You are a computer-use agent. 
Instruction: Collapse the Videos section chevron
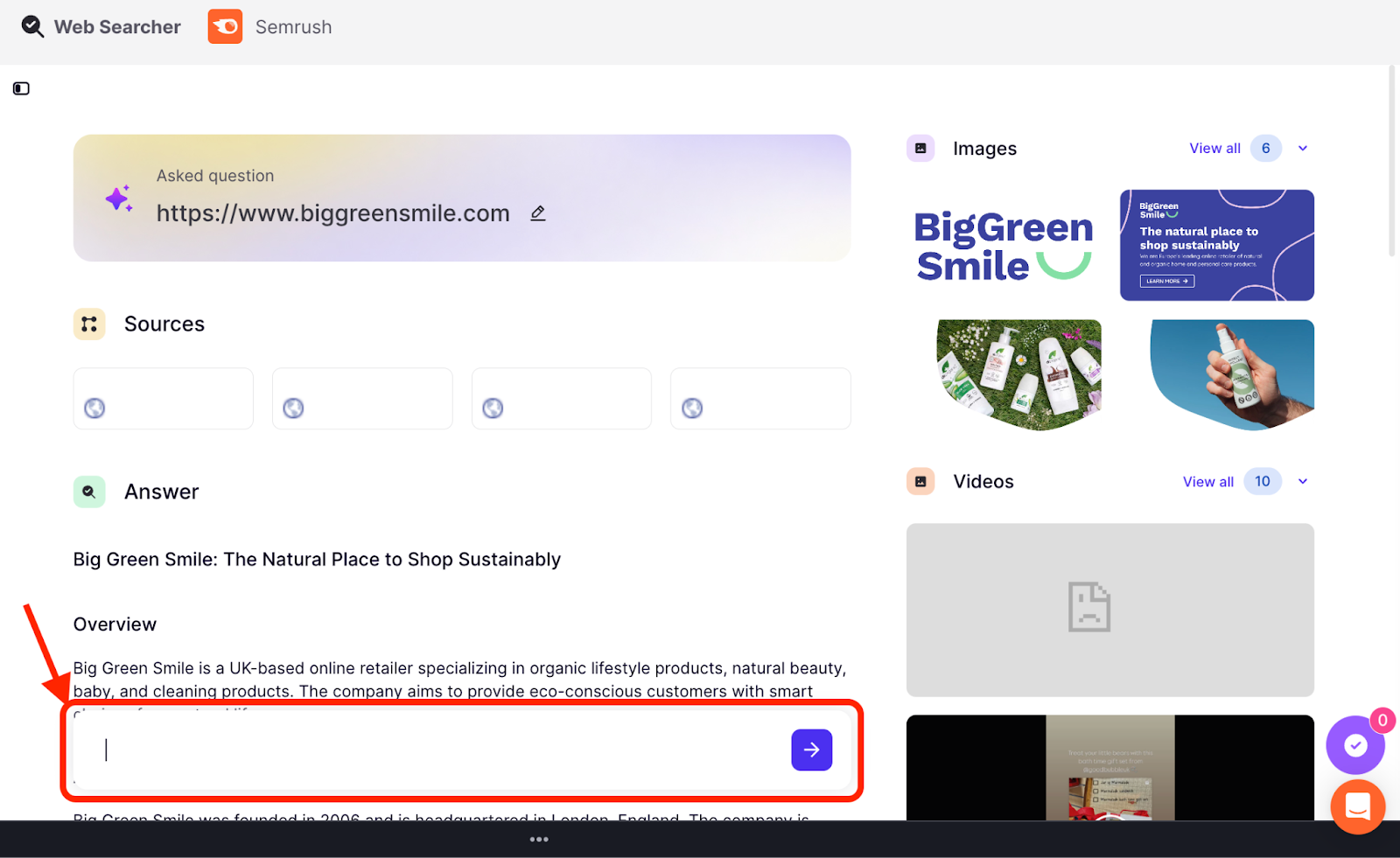point(1303,482)
